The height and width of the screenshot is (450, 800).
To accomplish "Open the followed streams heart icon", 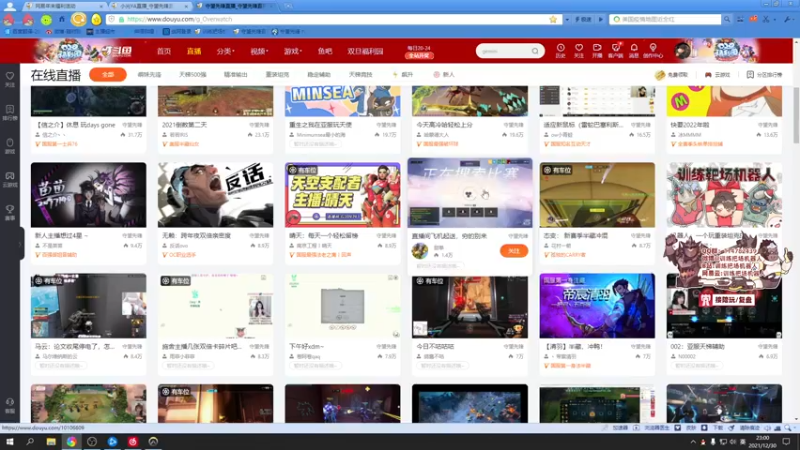I will pos(579,48).
